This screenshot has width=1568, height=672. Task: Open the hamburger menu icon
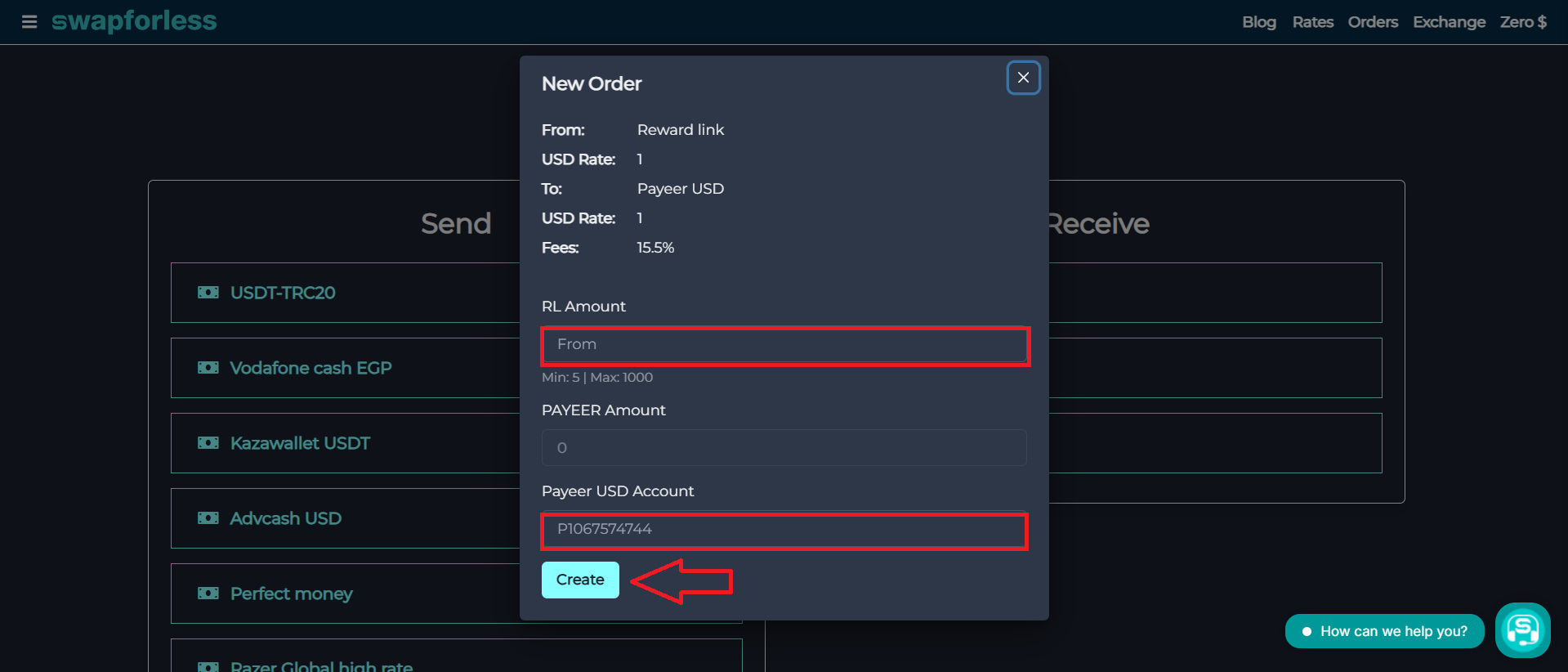click(x=29, y=22)
